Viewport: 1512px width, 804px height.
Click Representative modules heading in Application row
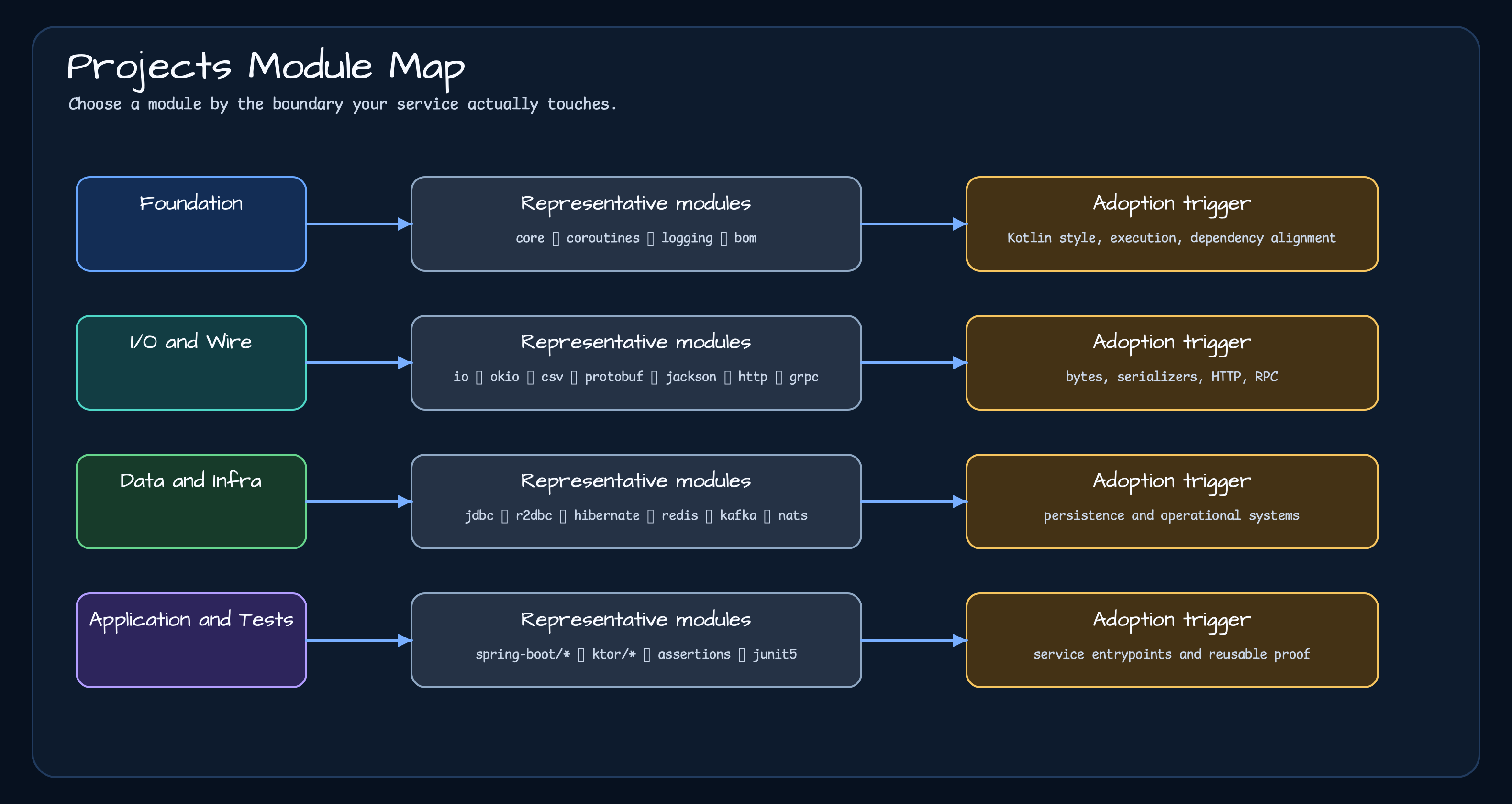coord(636,620)
